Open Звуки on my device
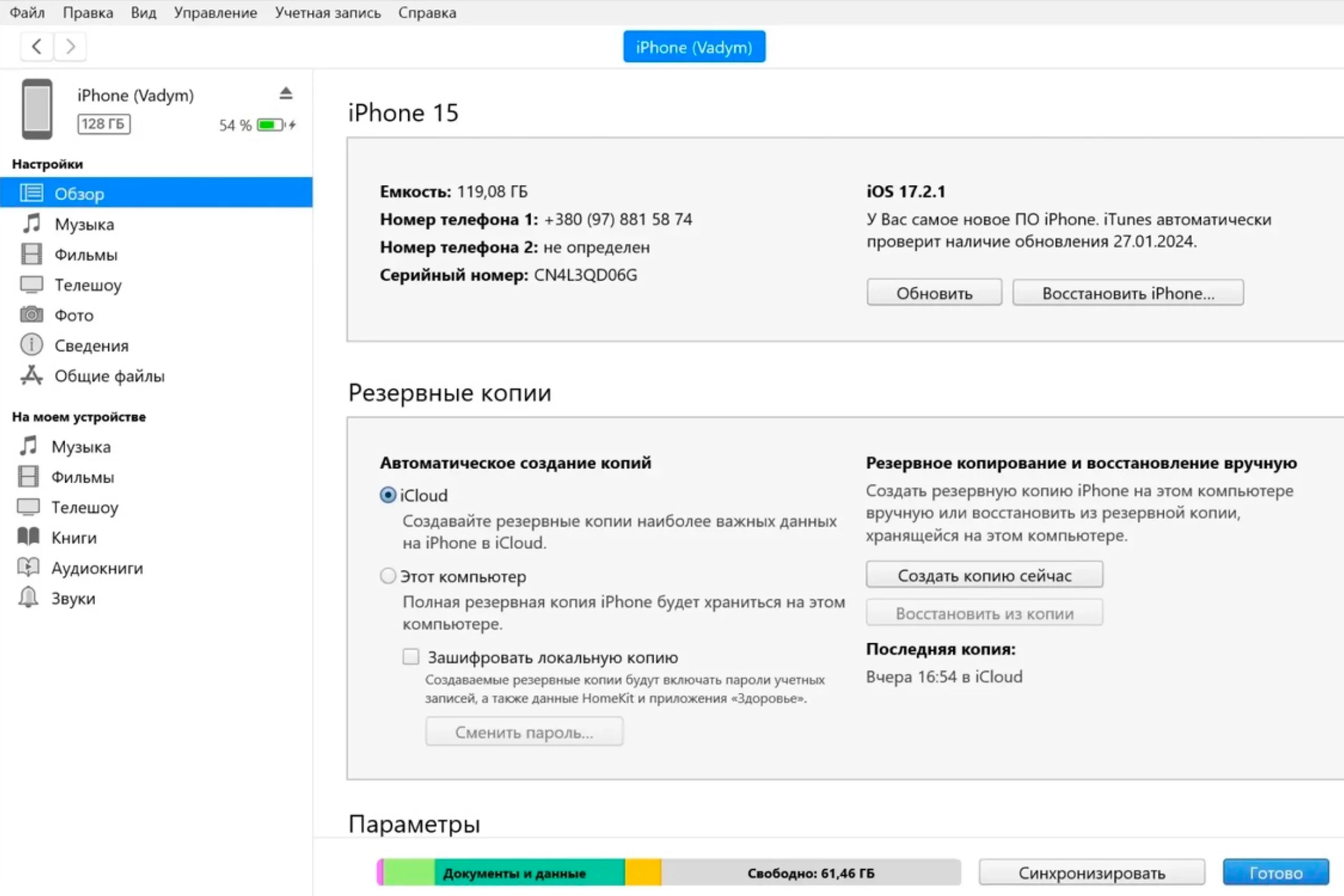This screenshot has width=1344, height=896. pos(73,598)
